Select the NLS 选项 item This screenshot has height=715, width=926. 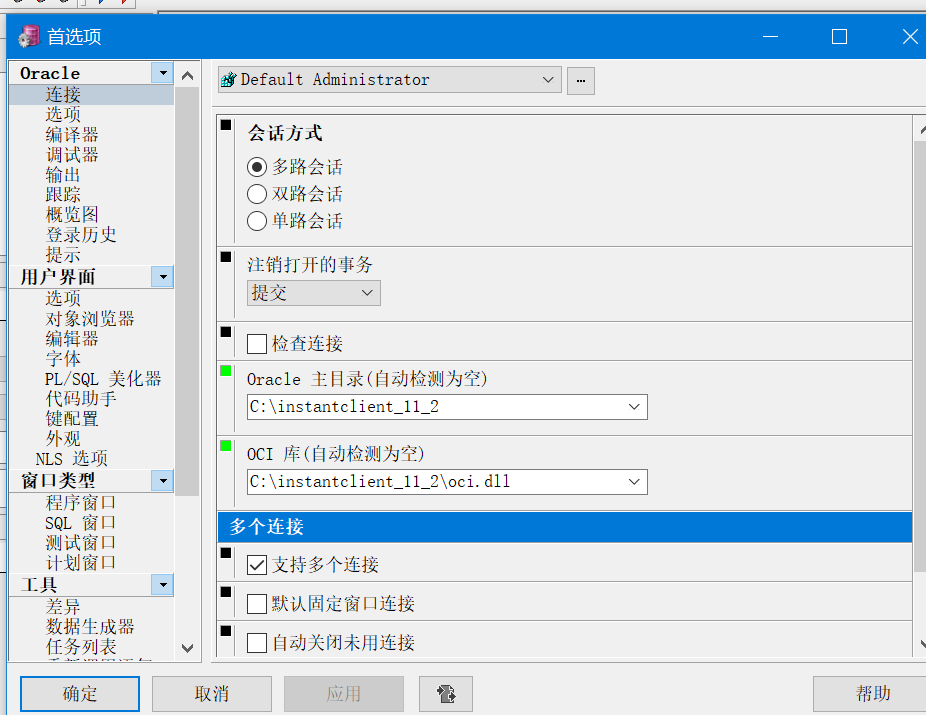(71, 459)
